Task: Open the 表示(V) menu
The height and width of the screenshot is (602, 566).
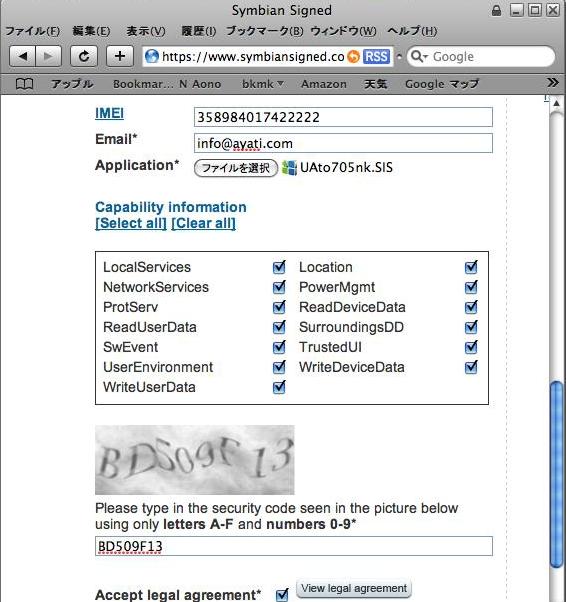Action: tap(146, 31)
